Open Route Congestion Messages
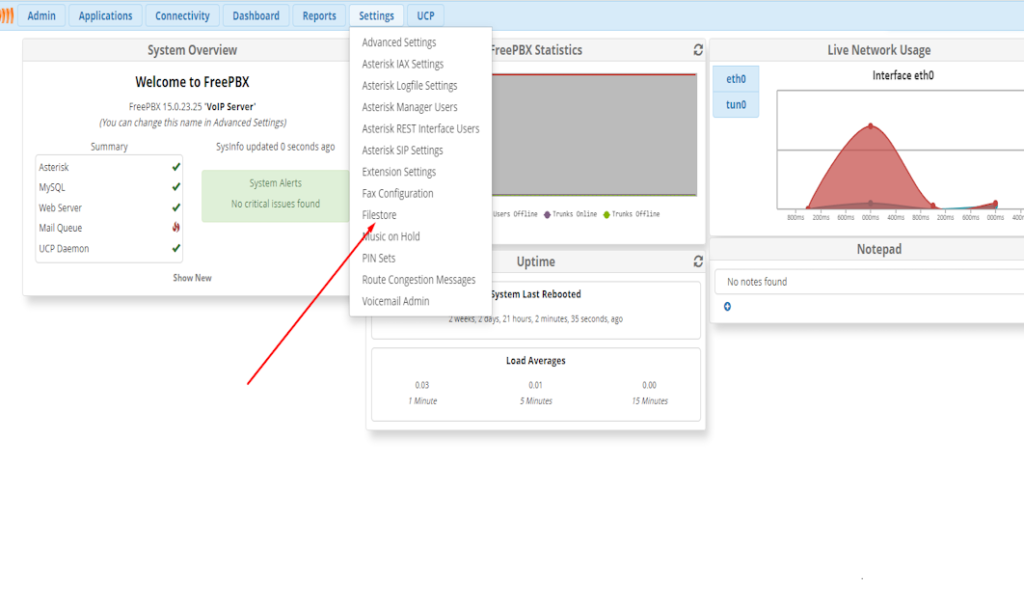The height and width of the screenshot is (604, 1024). coord(419,279)
